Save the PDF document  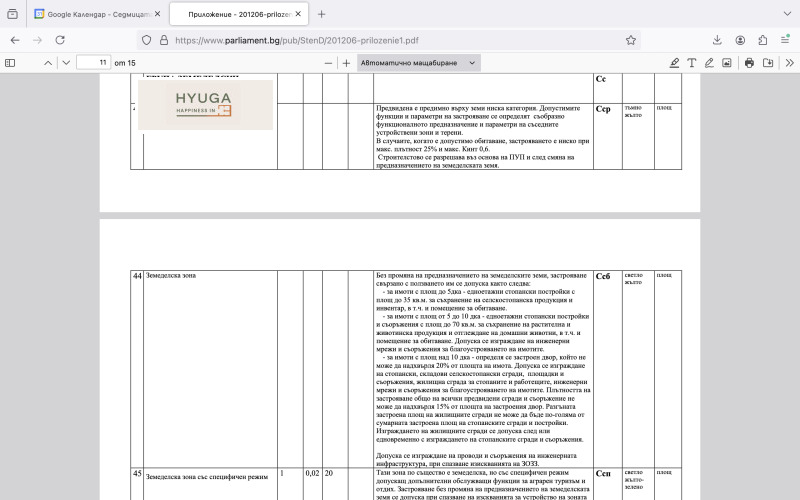[767, 63]
